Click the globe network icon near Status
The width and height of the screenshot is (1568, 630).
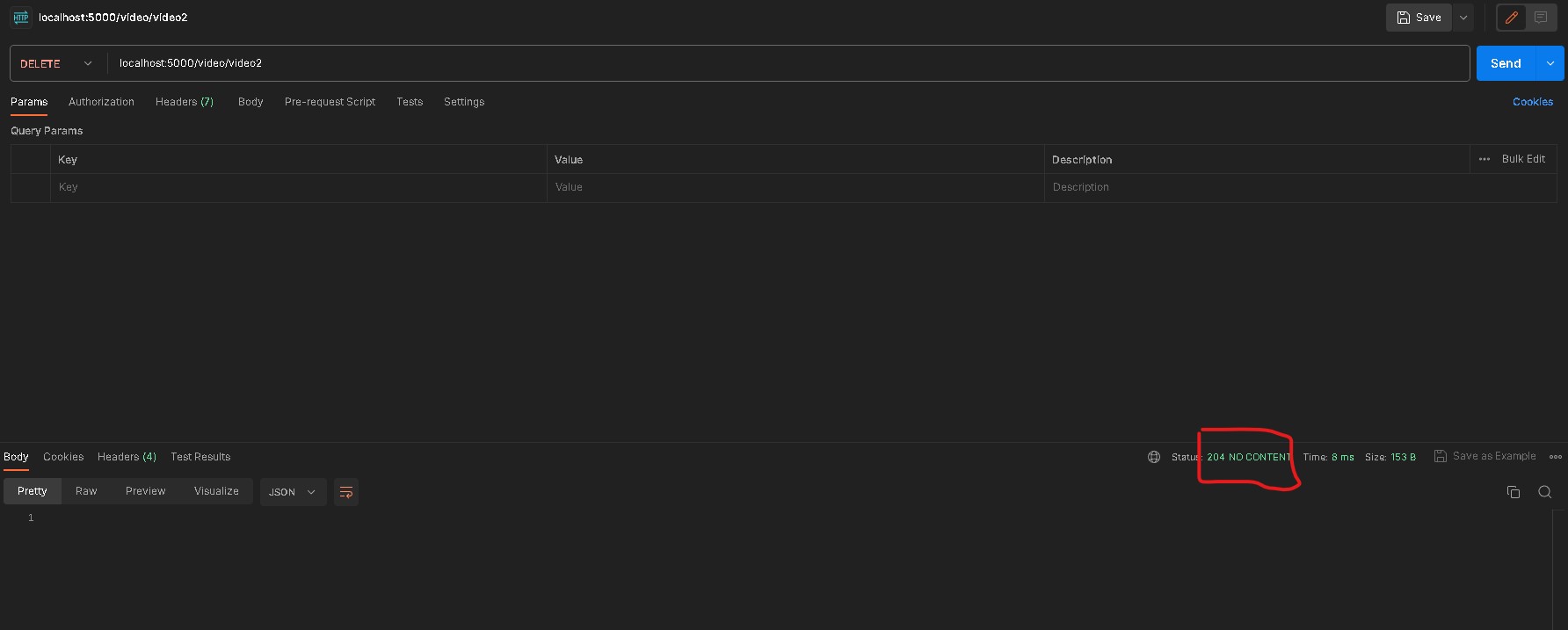click(1154, 457)
